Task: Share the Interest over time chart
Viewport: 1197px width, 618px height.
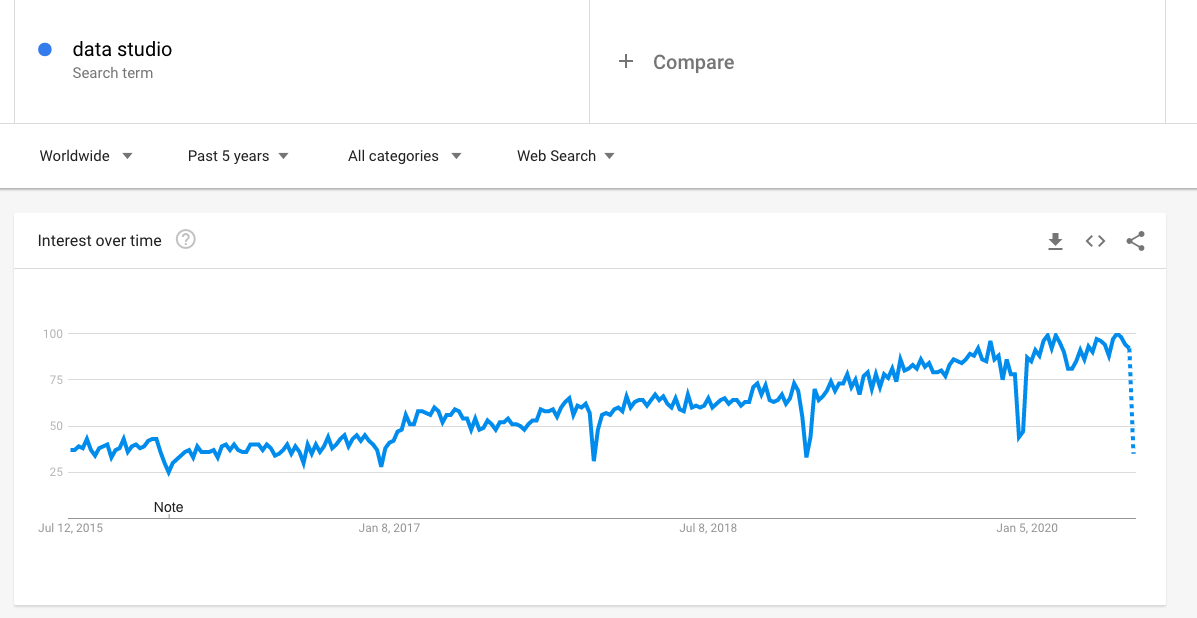Action: (x=1135, y=241)
